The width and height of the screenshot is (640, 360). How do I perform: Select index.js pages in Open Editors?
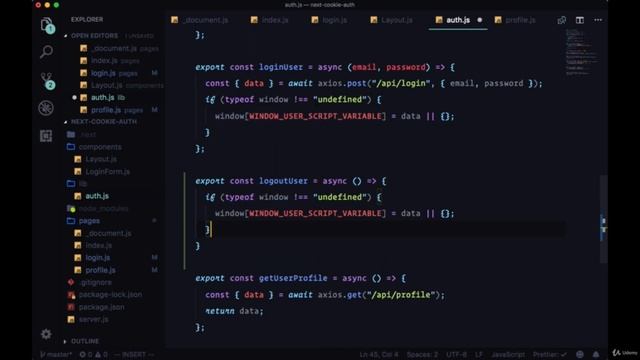(110, 60)
